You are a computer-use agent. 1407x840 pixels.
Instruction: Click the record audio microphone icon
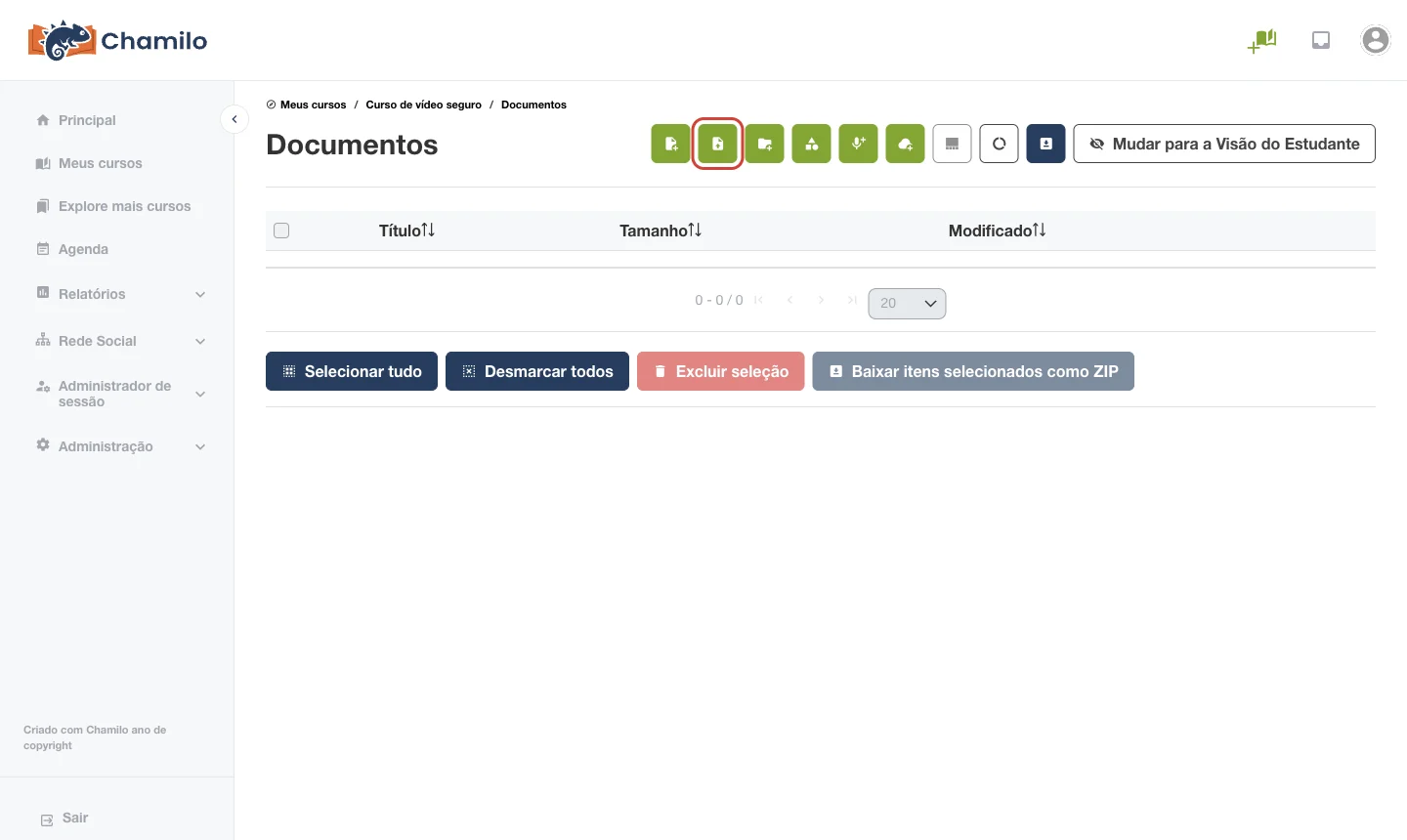(859, 144)
